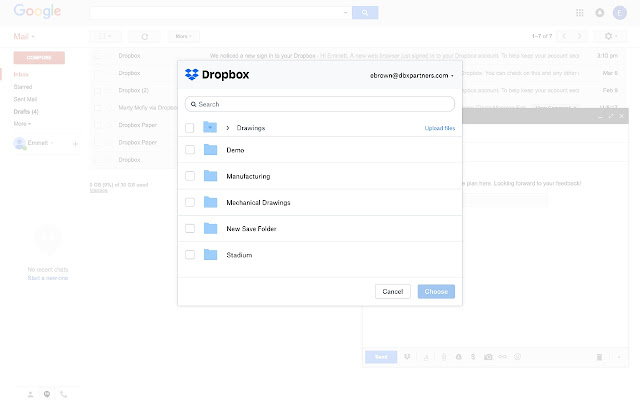Click the insert photo camera icon
640x400 pixels.
click(488, 357)
